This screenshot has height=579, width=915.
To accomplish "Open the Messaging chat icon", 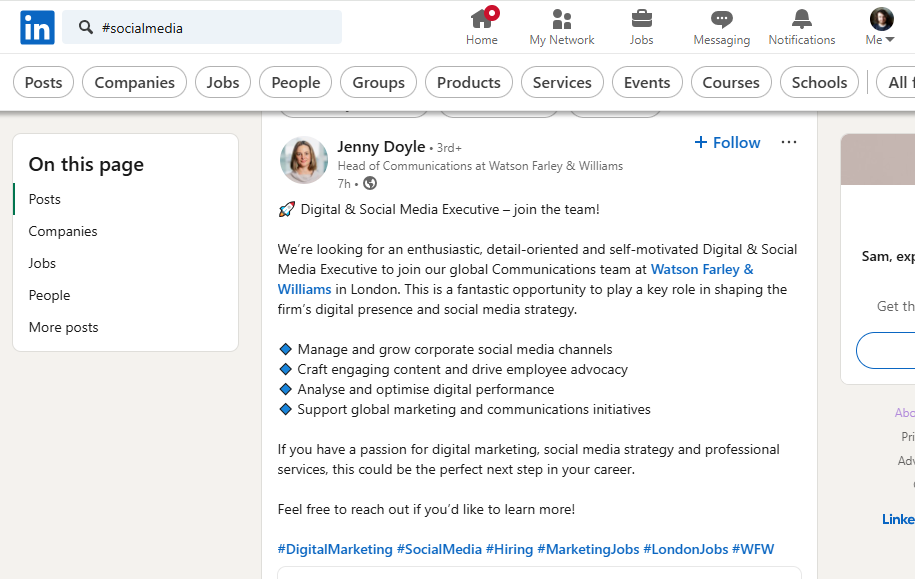I will (721, 19).
